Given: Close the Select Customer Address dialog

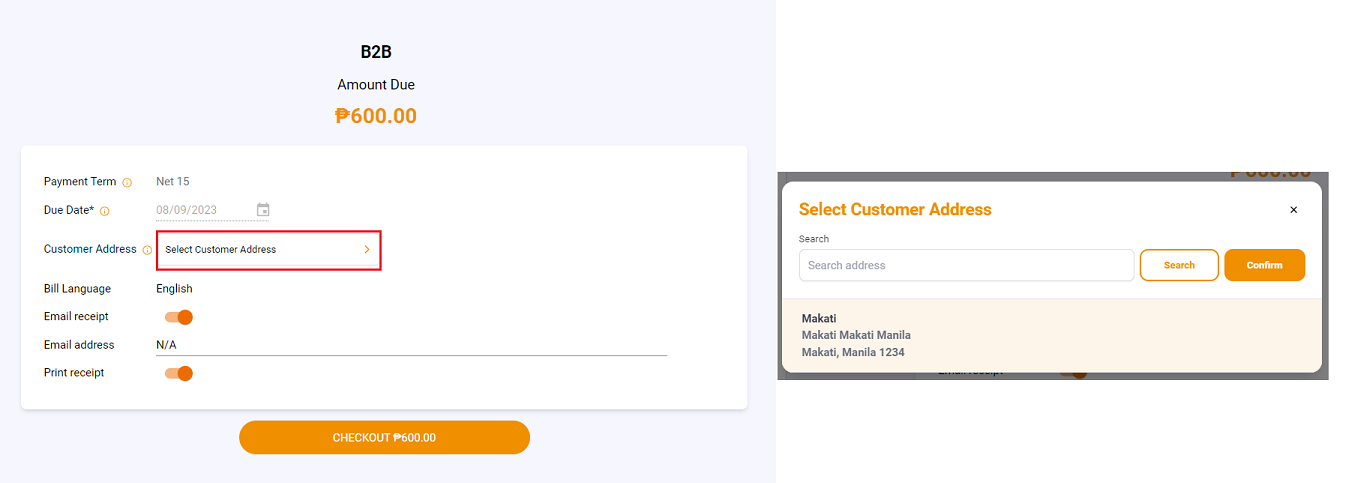Looking at the screenshot, I should click(1293, 210).
